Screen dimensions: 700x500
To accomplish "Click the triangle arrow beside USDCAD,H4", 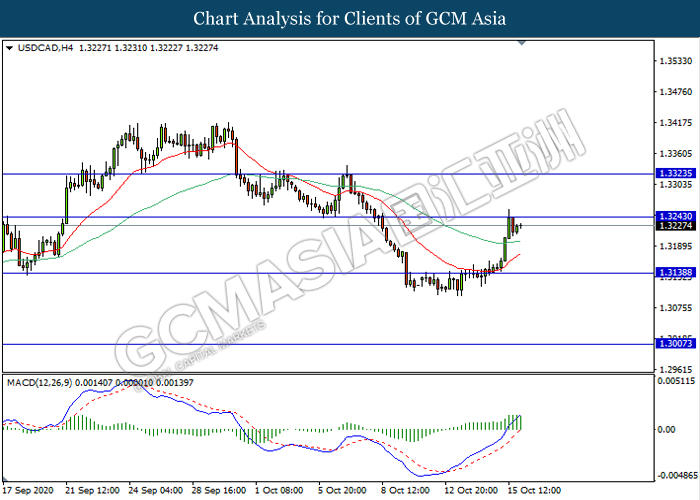I will (x=9, y=47).
